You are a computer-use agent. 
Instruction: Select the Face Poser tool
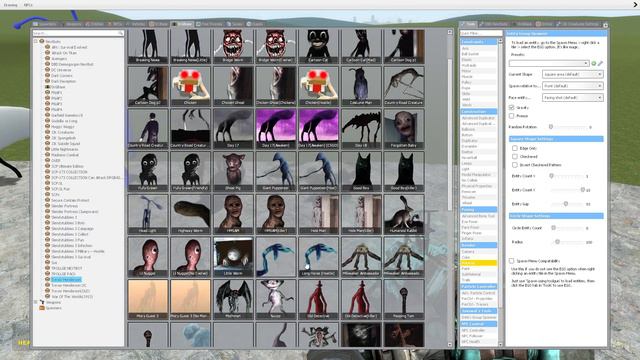(478, 227)
